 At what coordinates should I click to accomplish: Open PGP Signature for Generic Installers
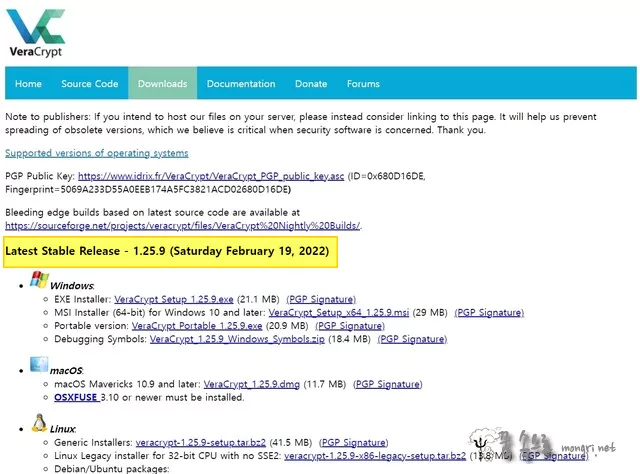353,443
